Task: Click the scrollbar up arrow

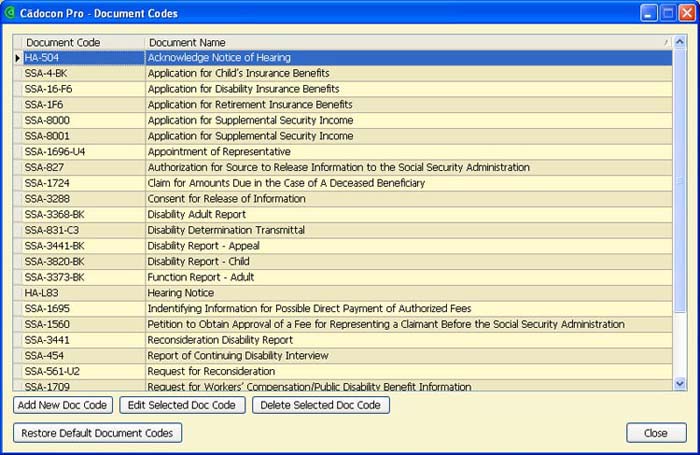Action: click(x=680, y=43)
